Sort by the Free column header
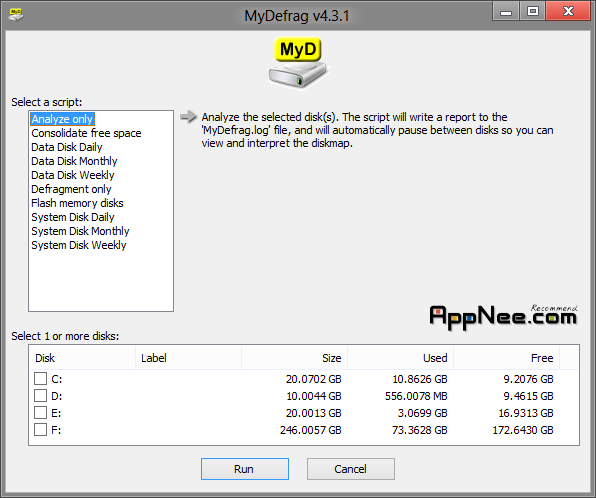 coord(506,358)
